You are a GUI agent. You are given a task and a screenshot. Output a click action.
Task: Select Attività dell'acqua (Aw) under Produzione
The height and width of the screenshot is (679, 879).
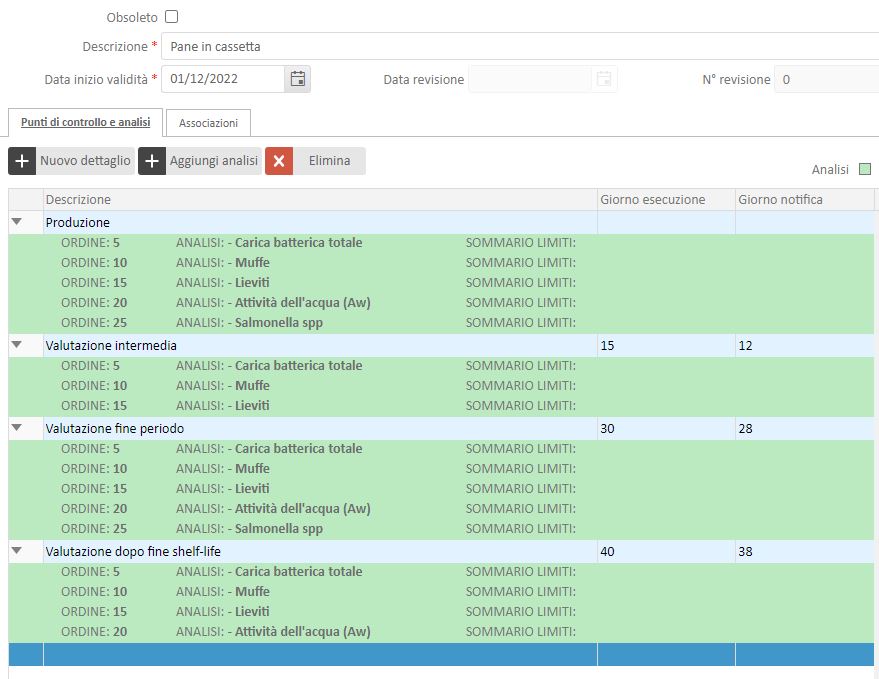pos(441,303)
